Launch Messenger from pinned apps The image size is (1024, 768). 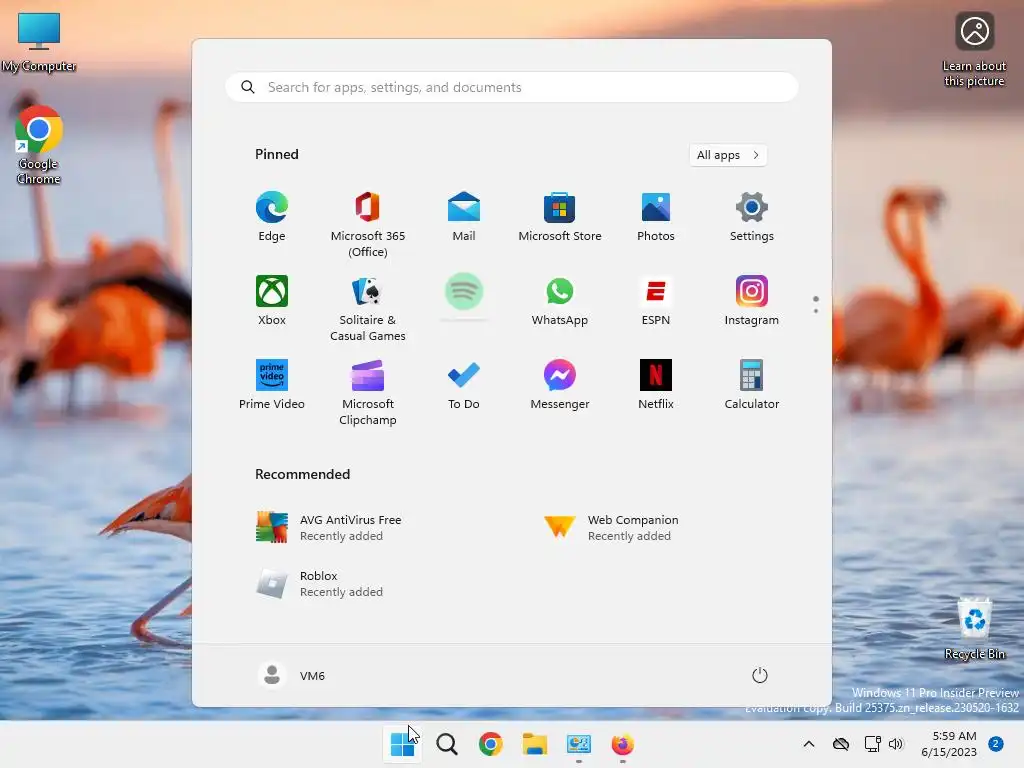[x=560, y=385]
